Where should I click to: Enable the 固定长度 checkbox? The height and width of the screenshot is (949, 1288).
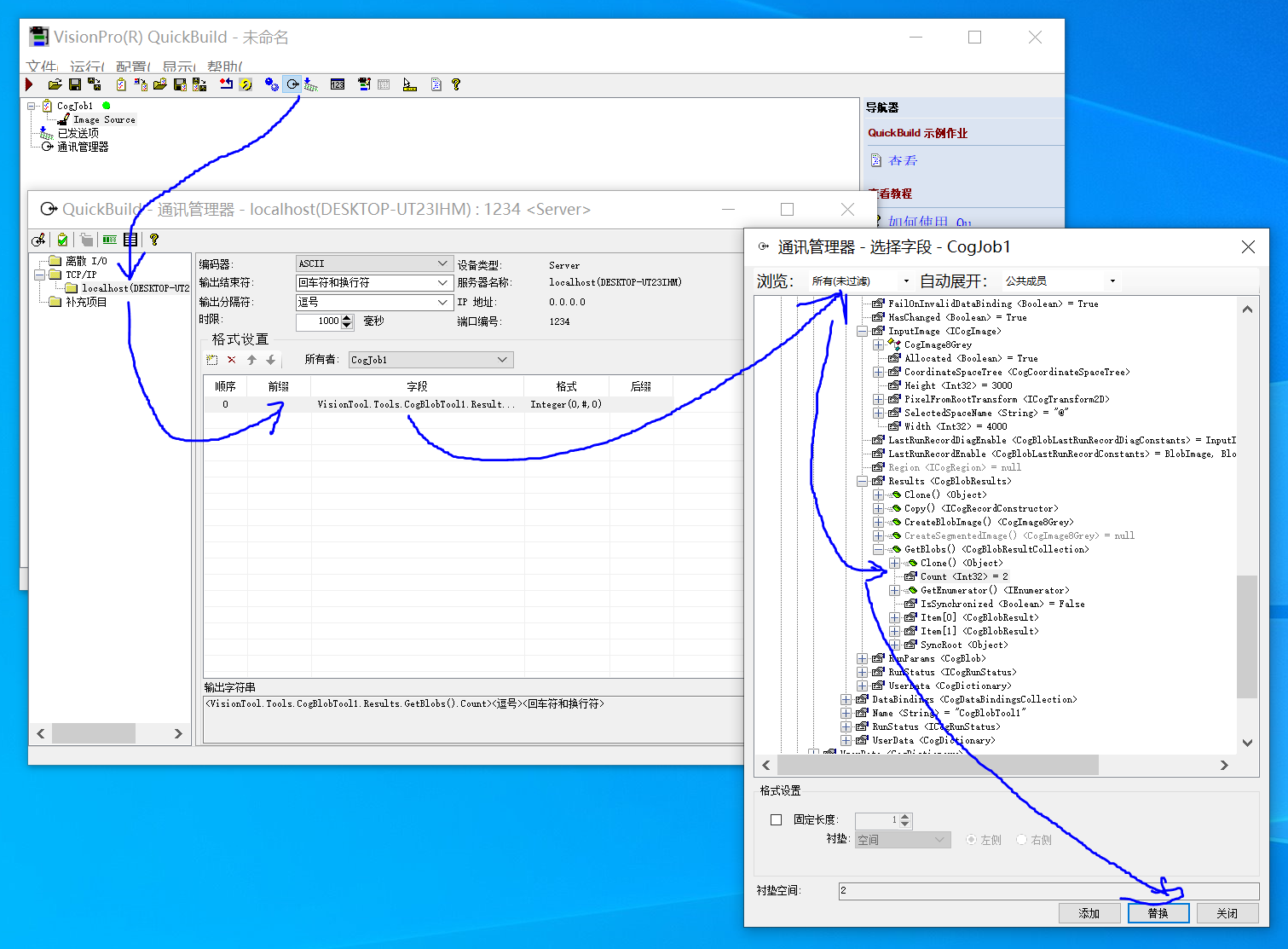click(x=776, y=819)
